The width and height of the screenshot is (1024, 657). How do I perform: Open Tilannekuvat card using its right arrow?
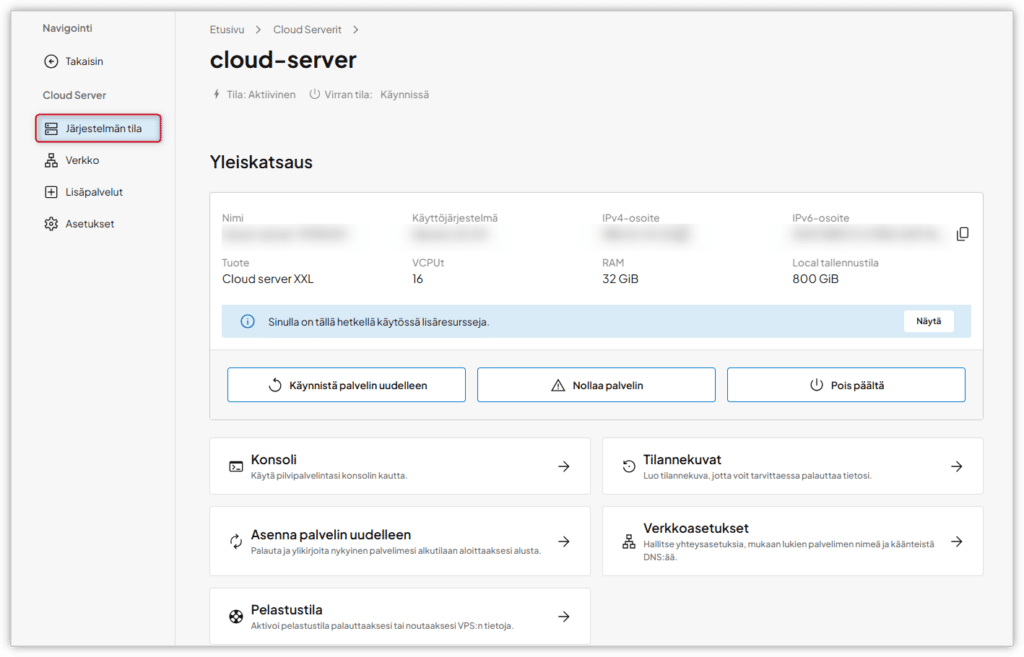click(x=956, y=466)
